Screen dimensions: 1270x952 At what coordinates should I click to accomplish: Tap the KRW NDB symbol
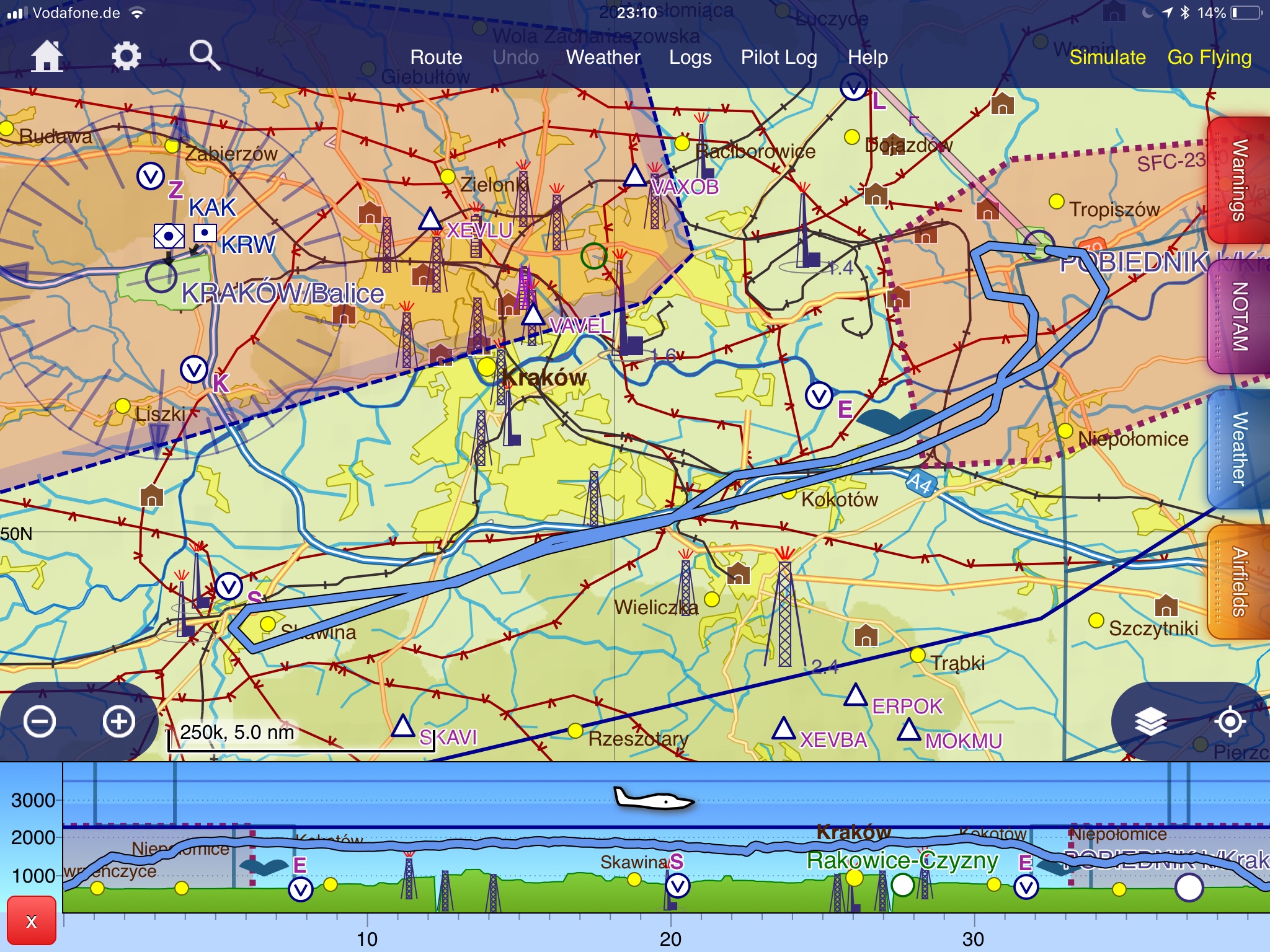(x=205, y=233)
